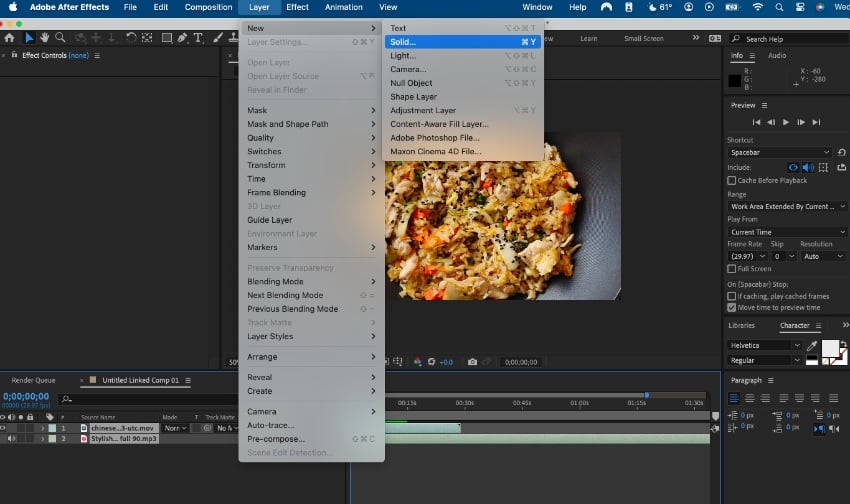This screenshot has width=850, height=504.
Task: Click the reset exposure icon
Action: coord(432,362)
